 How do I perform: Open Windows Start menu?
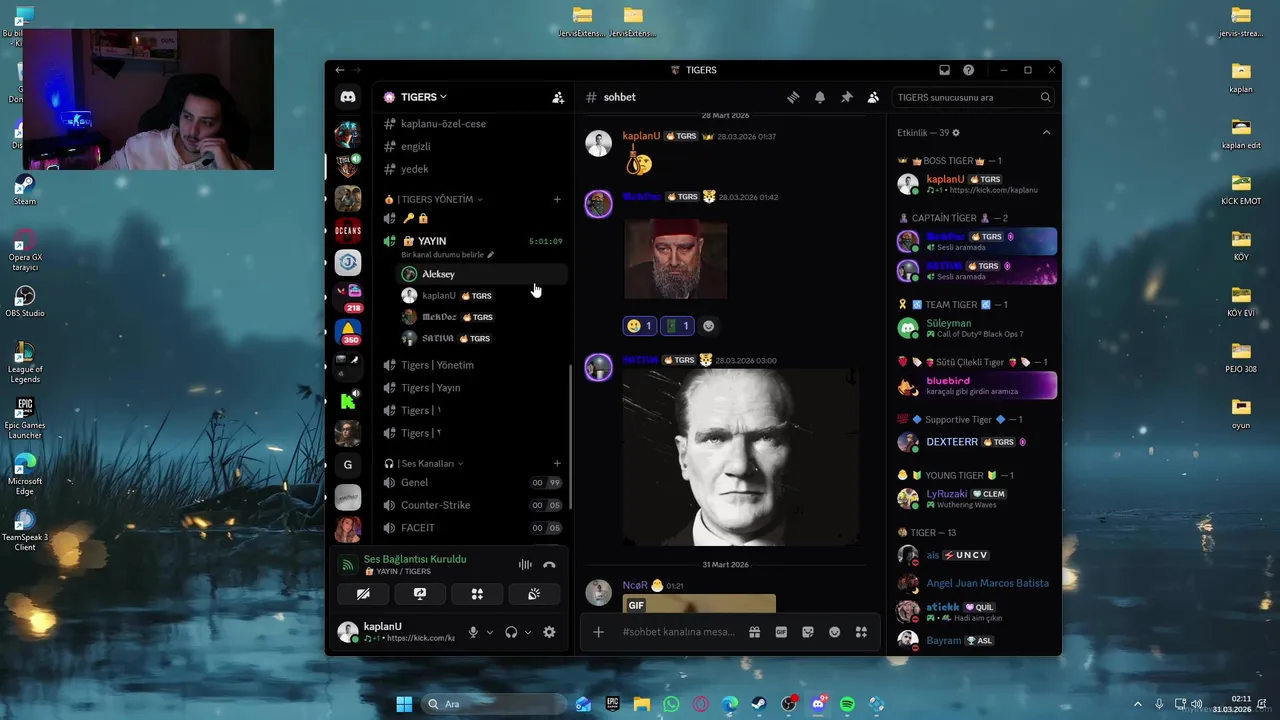(x=404, y=704)
